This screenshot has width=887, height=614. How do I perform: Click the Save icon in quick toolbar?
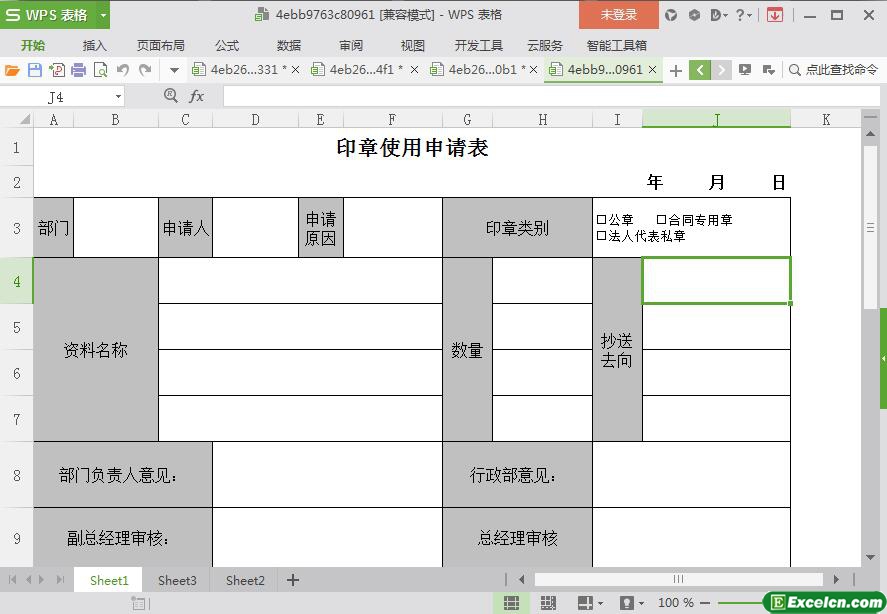pos(35,70)
